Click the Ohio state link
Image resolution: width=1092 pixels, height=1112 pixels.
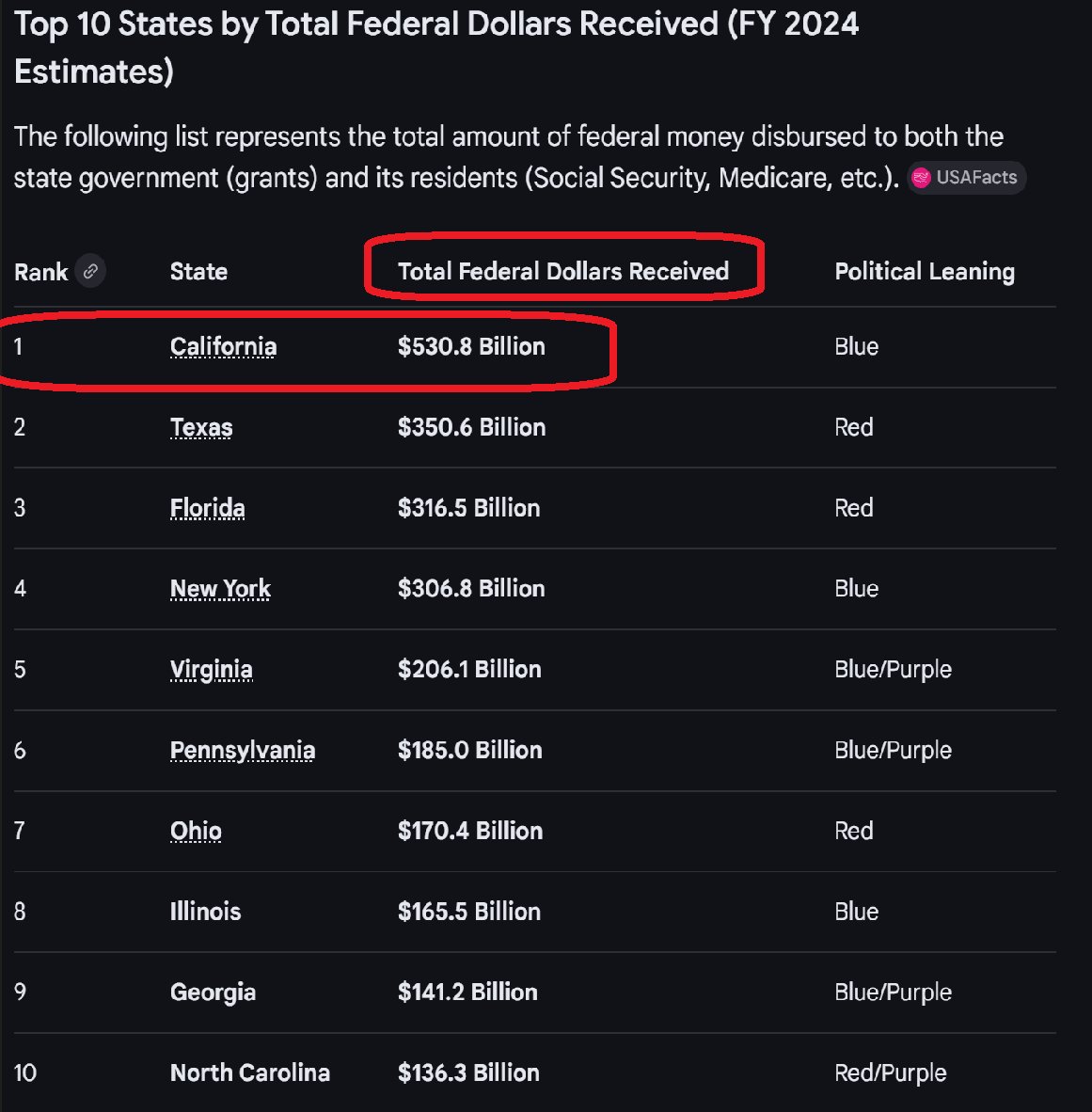click(x=196, y=831)
